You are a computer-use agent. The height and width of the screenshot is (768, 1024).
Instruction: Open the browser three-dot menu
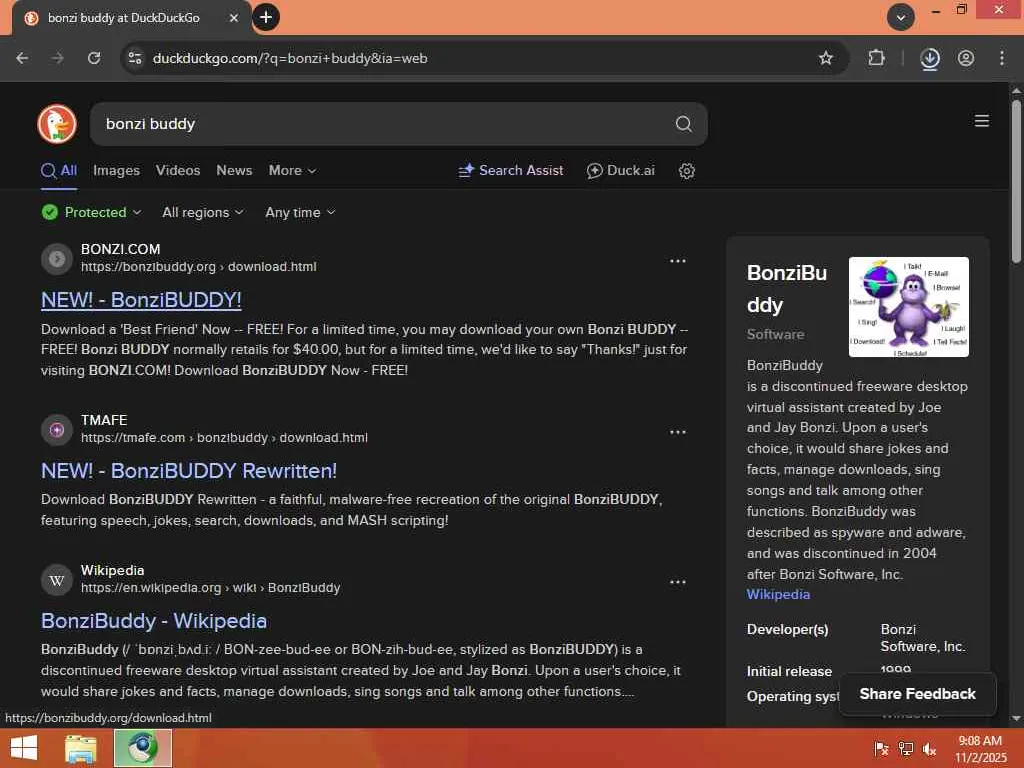[1002, 58]
